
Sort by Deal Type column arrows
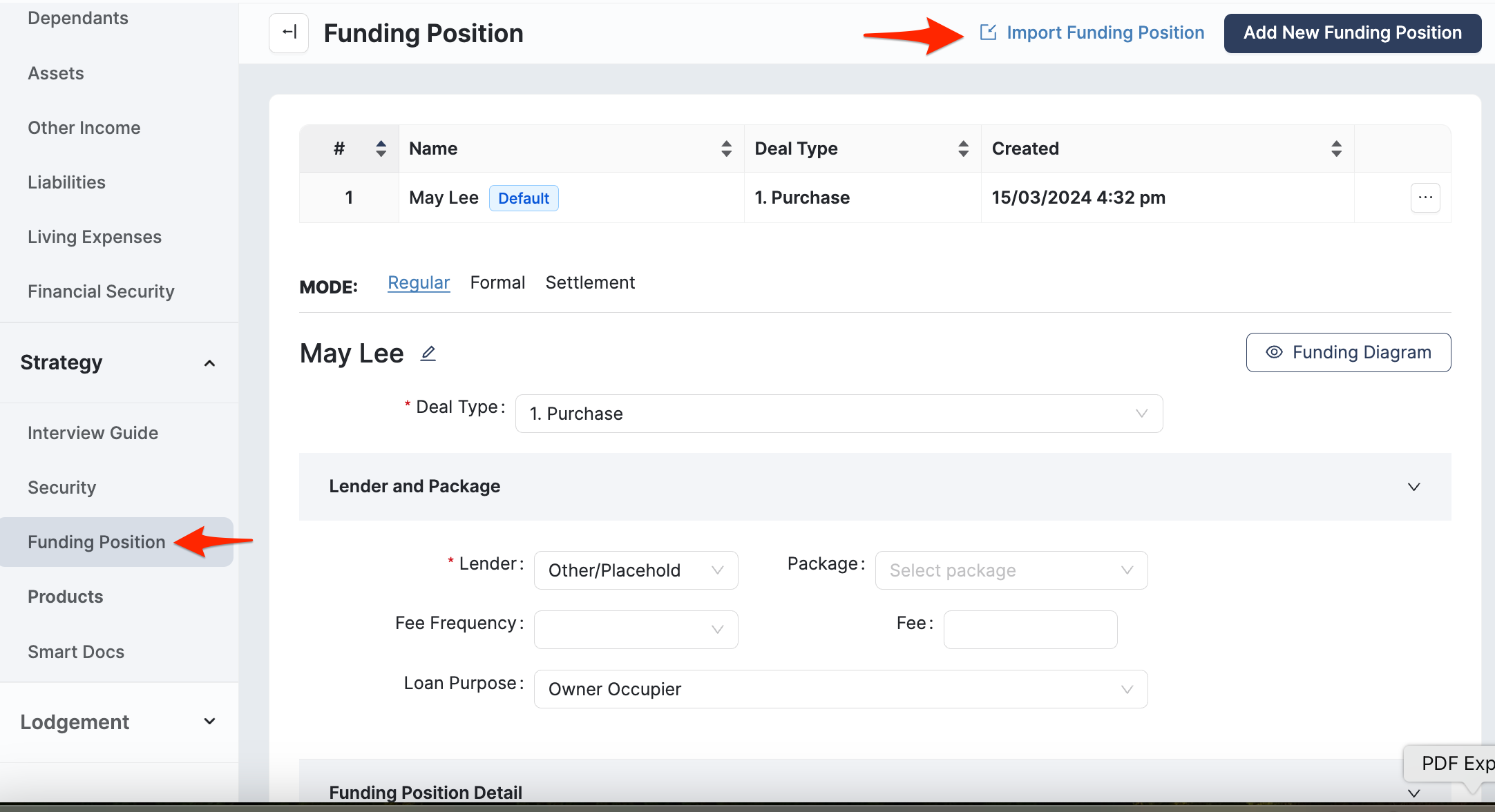pos(963,148)
